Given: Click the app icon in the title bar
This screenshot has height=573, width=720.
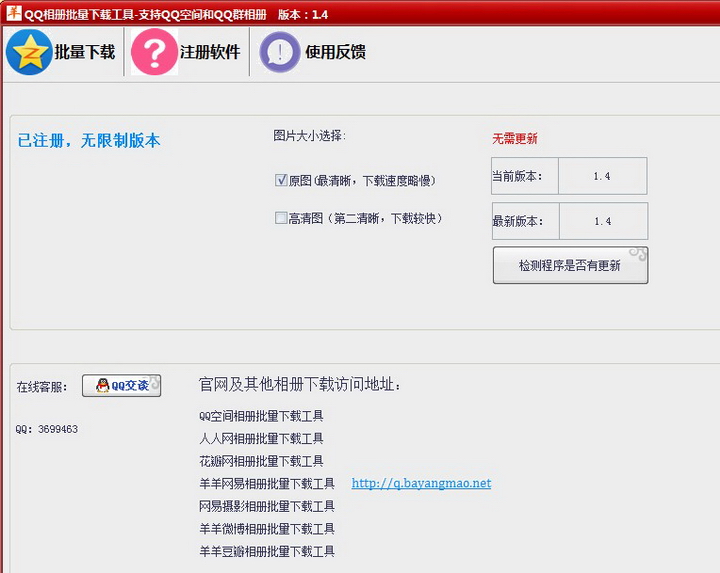Looking at the screenshot, I should [x=13, y=12].
